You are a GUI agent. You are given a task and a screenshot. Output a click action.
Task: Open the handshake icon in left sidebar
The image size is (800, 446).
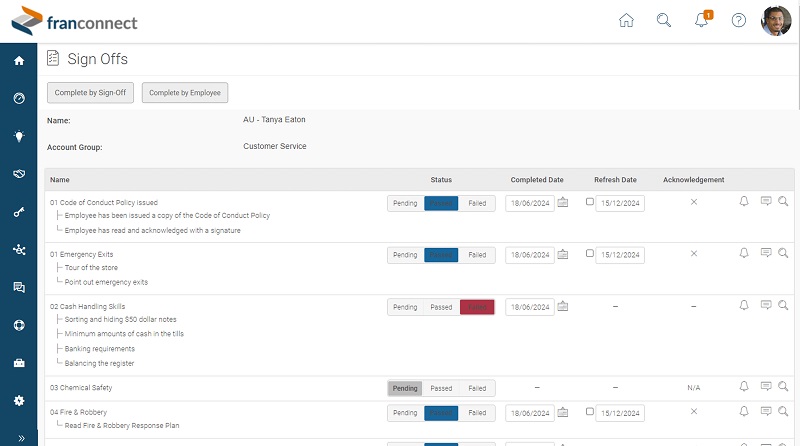tap(18, 174)
